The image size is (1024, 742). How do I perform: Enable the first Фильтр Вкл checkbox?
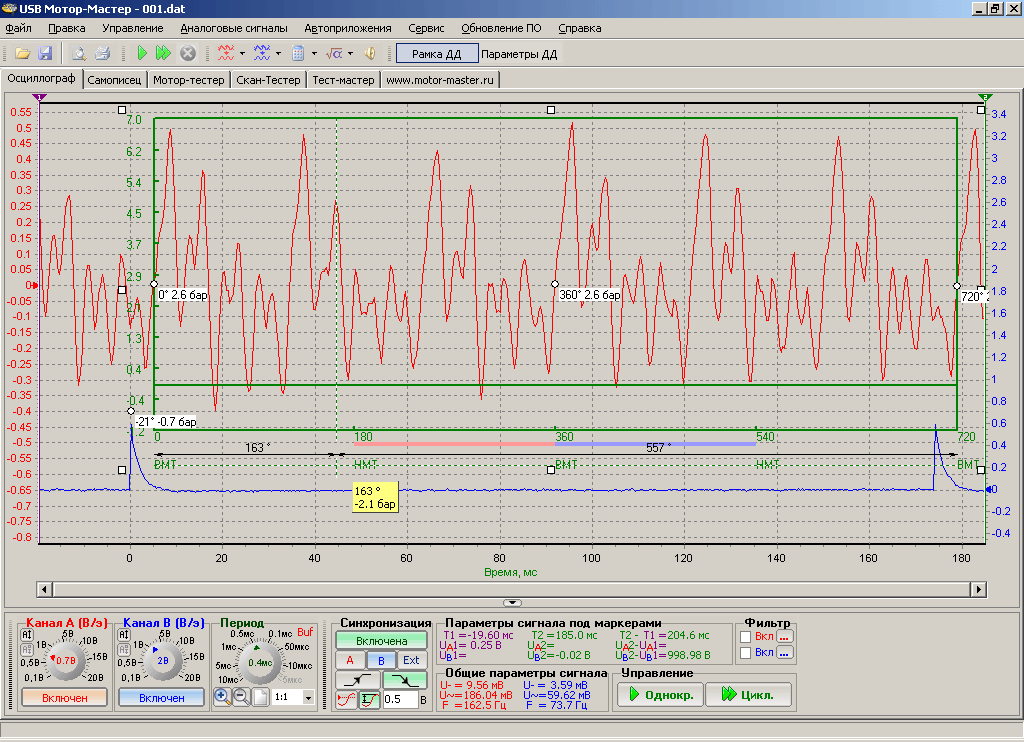pos(745,636)
